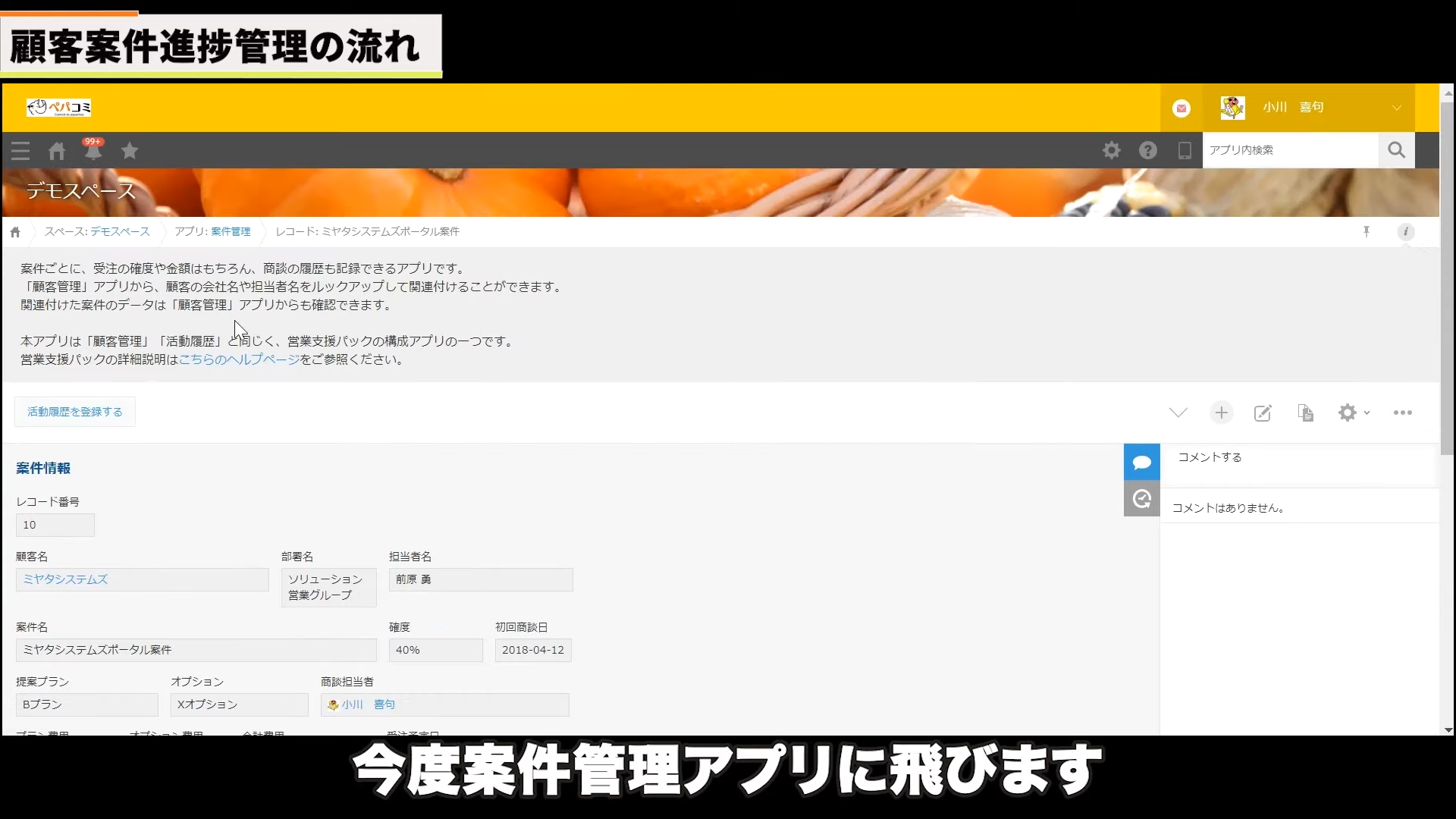
Task: Open the favorites star icon
Action: pos(130,151)
